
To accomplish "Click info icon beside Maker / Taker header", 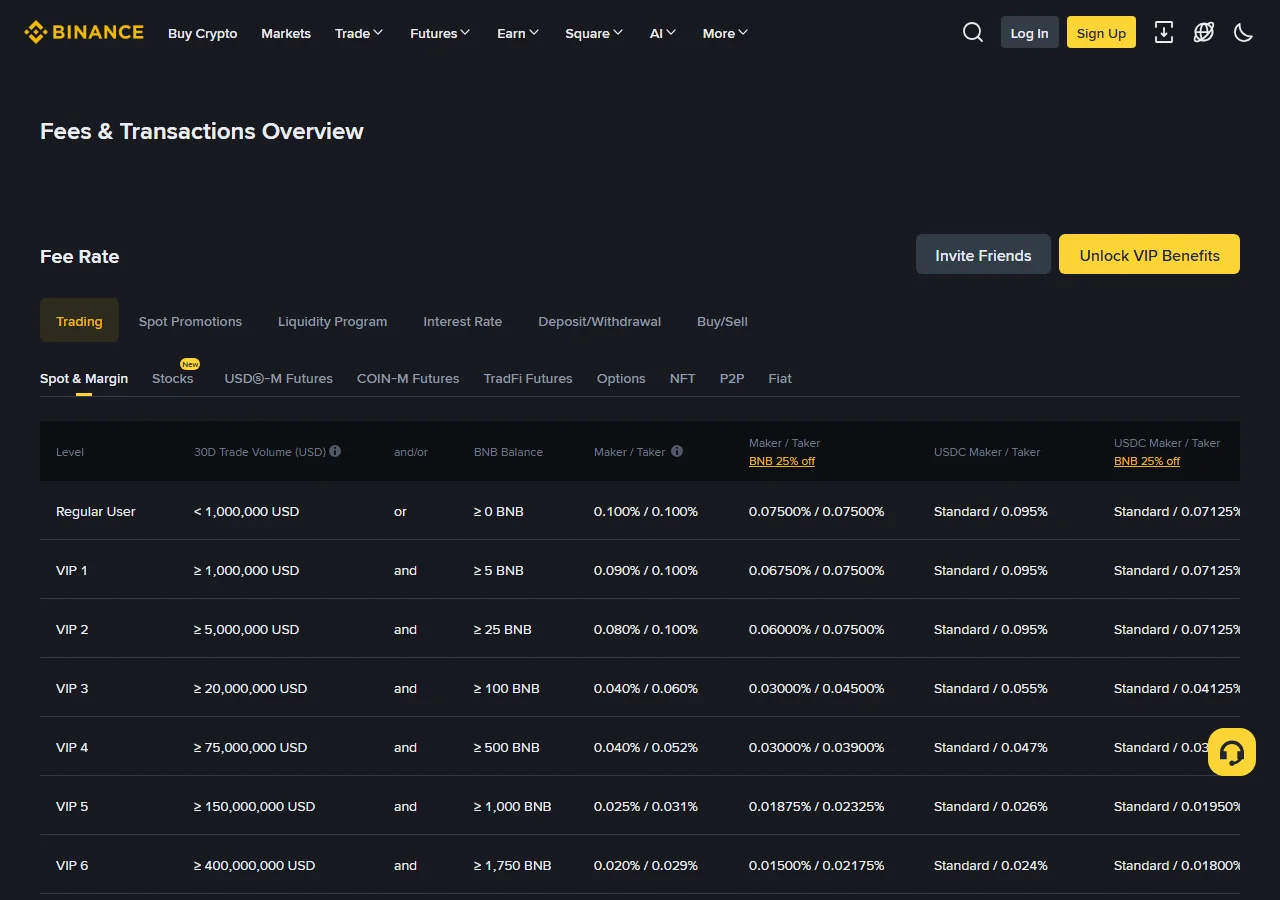I will 677,451.
